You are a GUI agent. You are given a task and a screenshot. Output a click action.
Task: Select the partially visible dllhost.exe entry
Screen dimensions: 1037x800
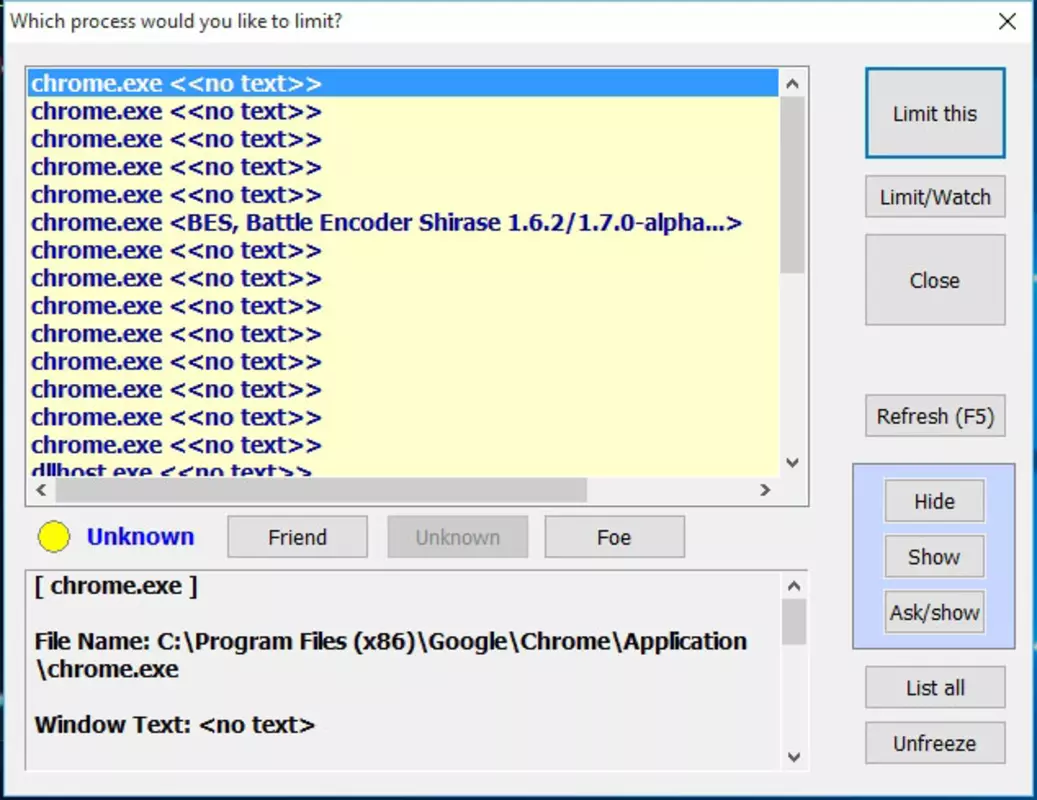tap(403, 469)
